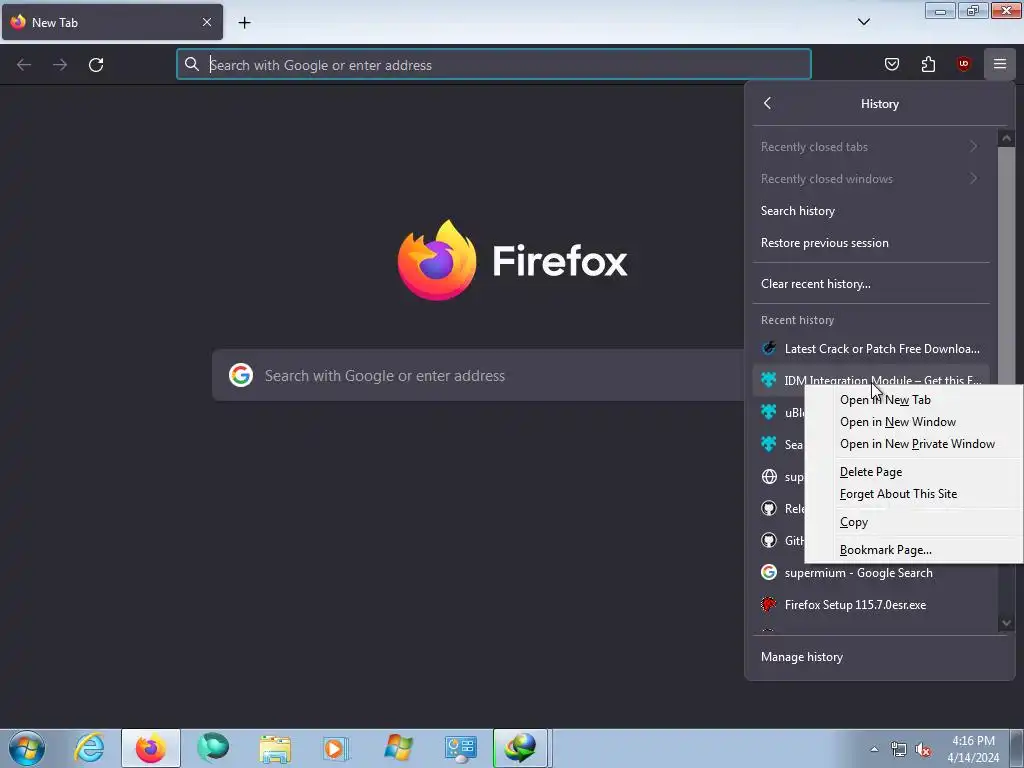
Task: Click the taskbar clock 4:16 PM
Action: (x=973, y=741)
